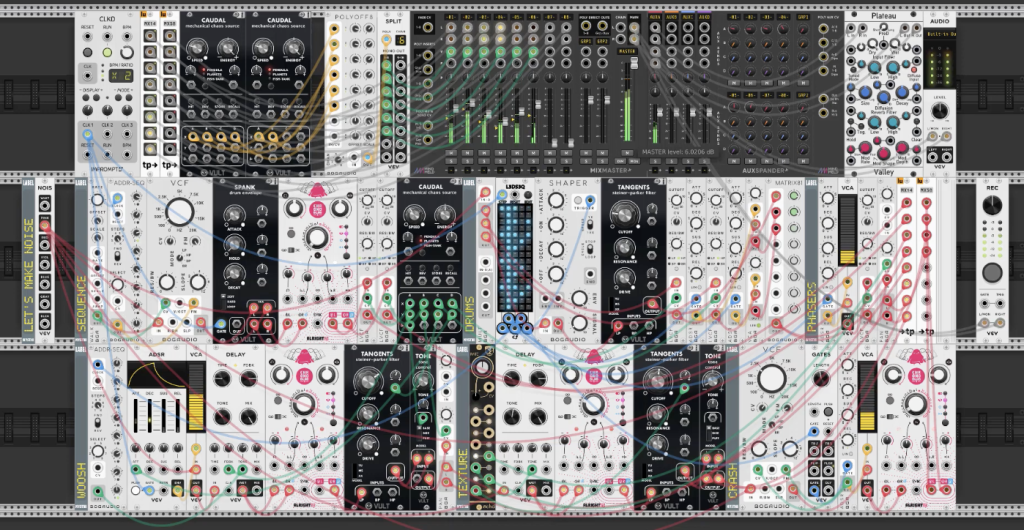This screenshot has height=530, width=1024.
Task: Click the MIX knob on first bottom-row DELAY
Action: [249, 416]
